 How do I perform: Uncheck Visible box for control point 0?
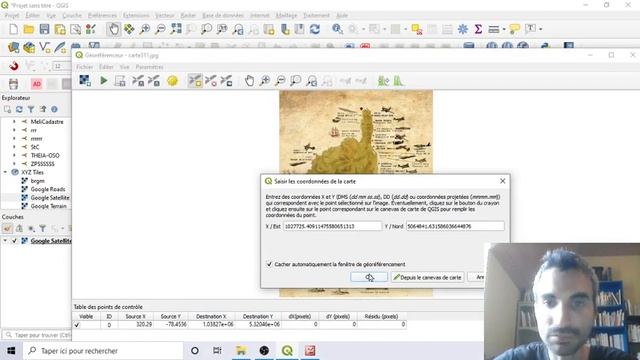77,325
